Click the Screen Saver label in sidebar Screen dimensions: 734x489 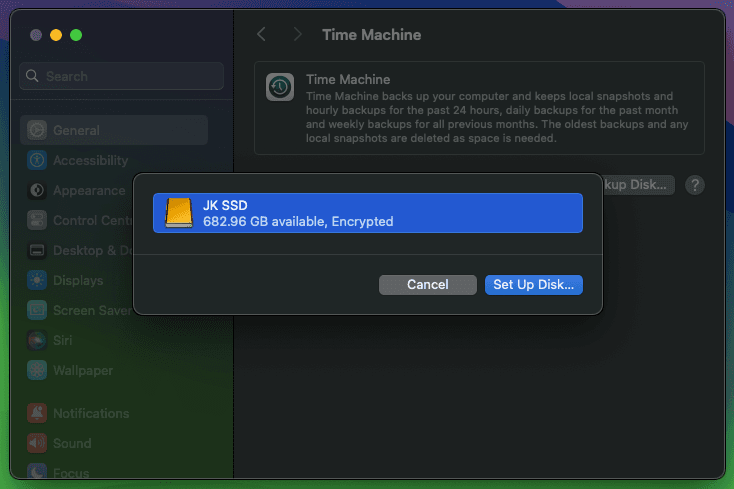[93, 310]
